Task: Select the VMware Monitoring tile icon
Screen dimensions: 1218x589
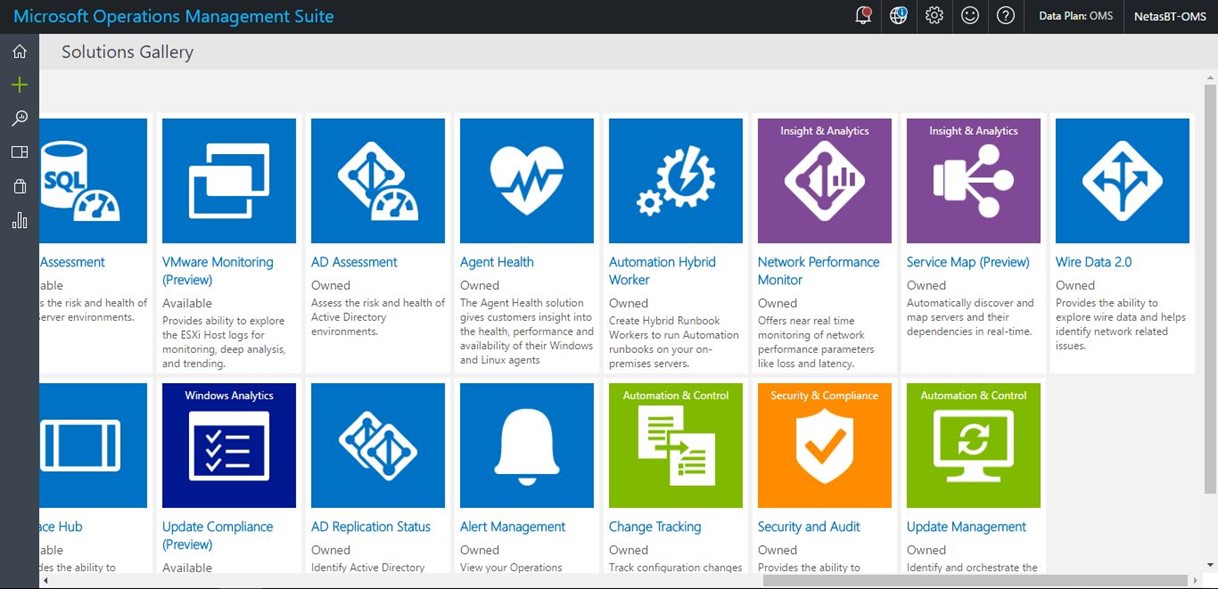Action: click(x=229, y=181)
